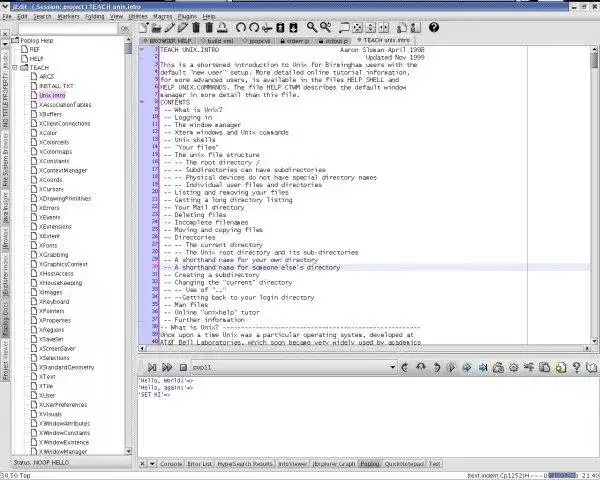Click the play triangle icon in Poplog toolbar

(451, 367)
